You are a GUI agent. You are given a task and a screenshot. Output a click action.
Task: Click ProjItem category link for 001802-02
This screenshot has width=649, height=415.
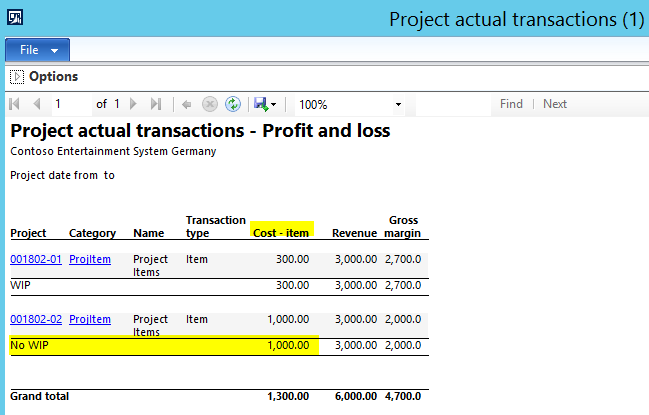(90, 319)
